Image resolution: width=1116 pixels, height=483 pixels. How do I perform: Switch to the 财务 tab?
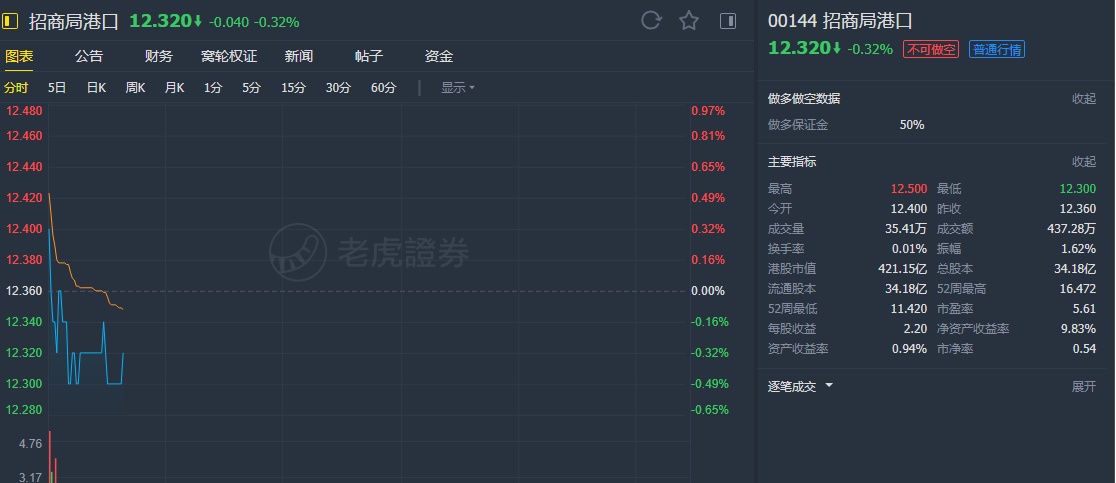(158, 57)
